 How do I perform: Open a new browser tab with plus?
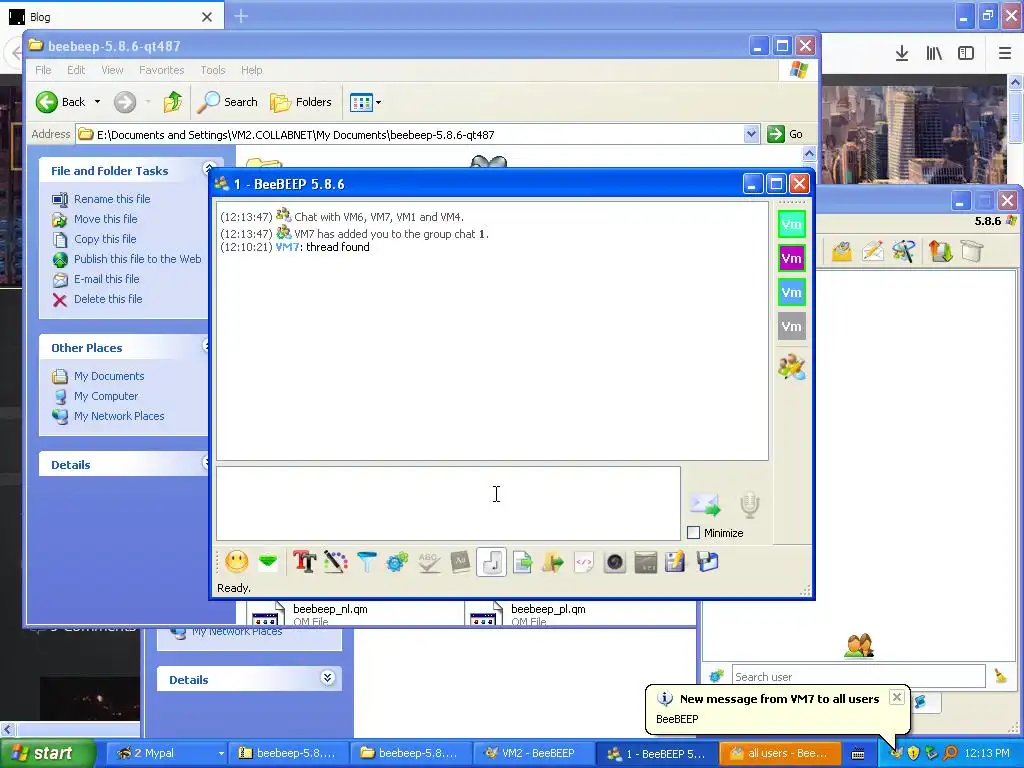click(x=241, y=16)
